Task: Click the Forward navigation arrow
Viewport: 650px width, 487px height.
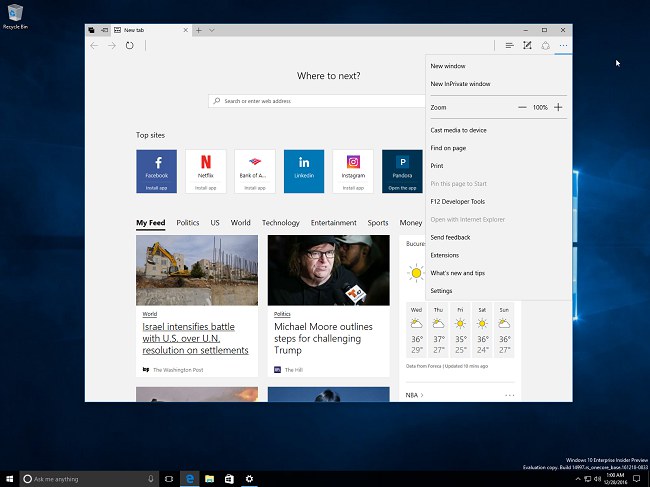Action: pos(112,46)
